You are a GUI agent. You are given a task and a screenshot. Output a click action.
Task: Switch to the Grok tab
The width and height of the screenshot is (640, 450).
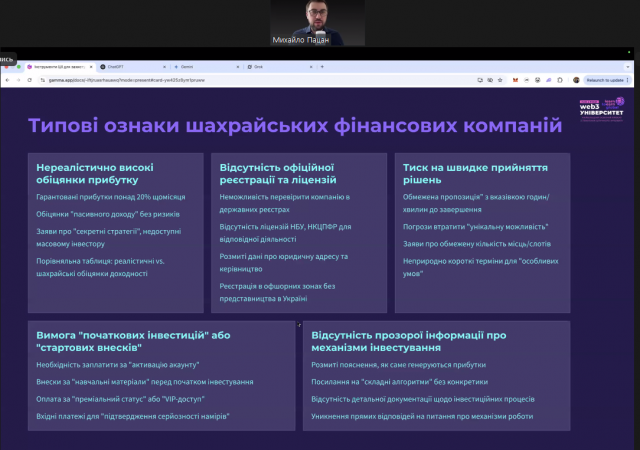(x=280, y=67)
